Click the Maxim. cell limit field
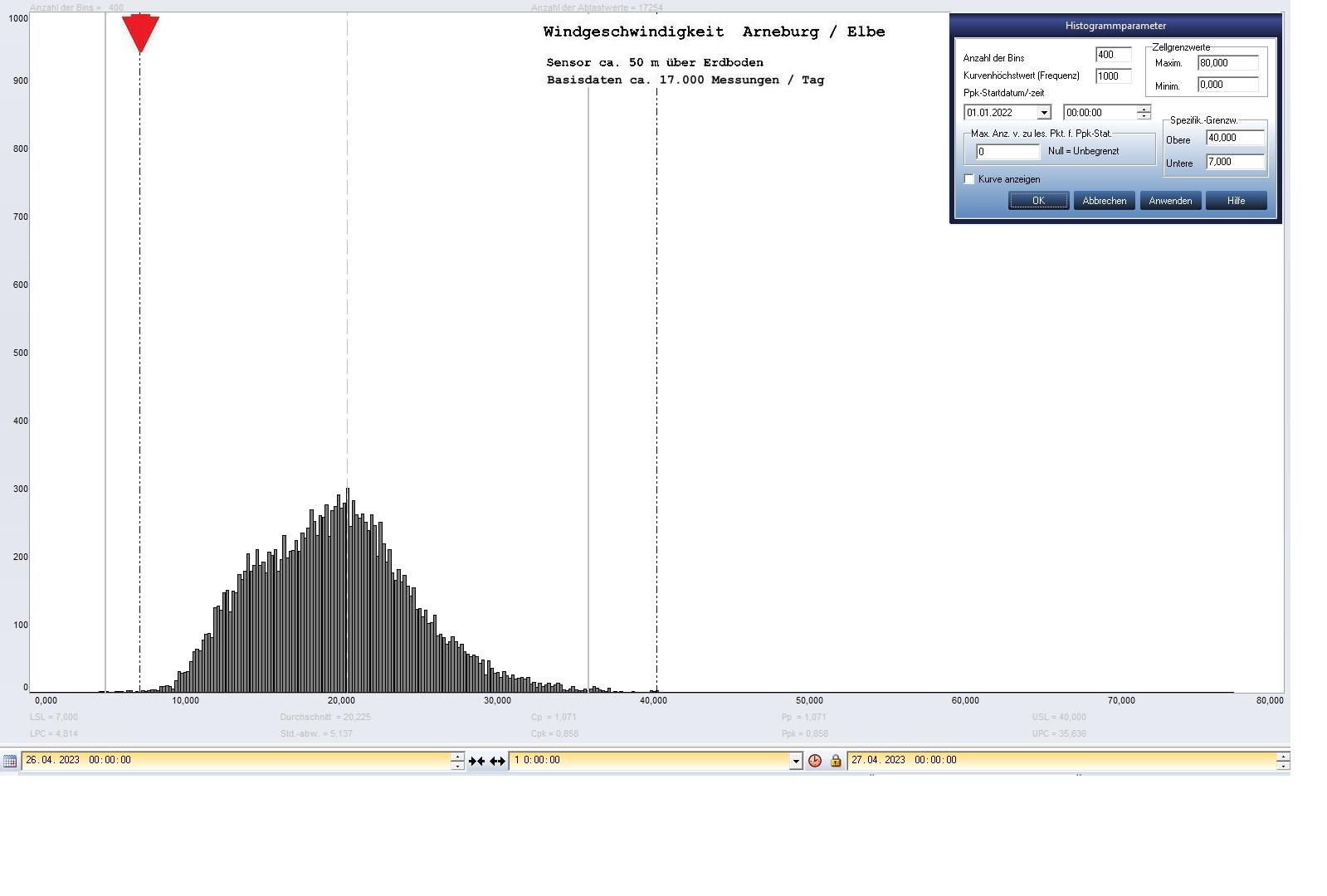Screen dimensions: 1327x896 [1227, 63]
